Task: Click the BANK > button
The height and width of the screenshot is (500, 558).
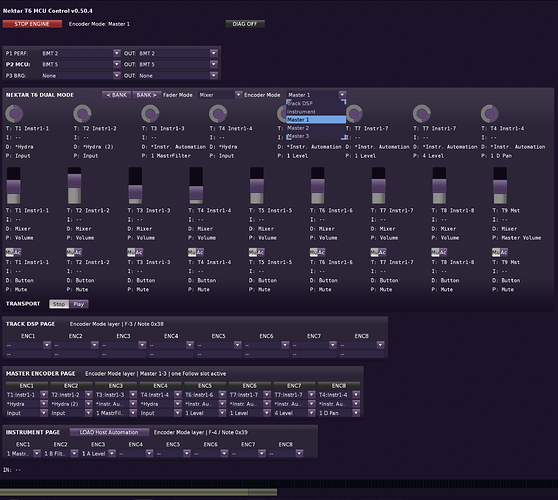Action: [x=147, y=95]
